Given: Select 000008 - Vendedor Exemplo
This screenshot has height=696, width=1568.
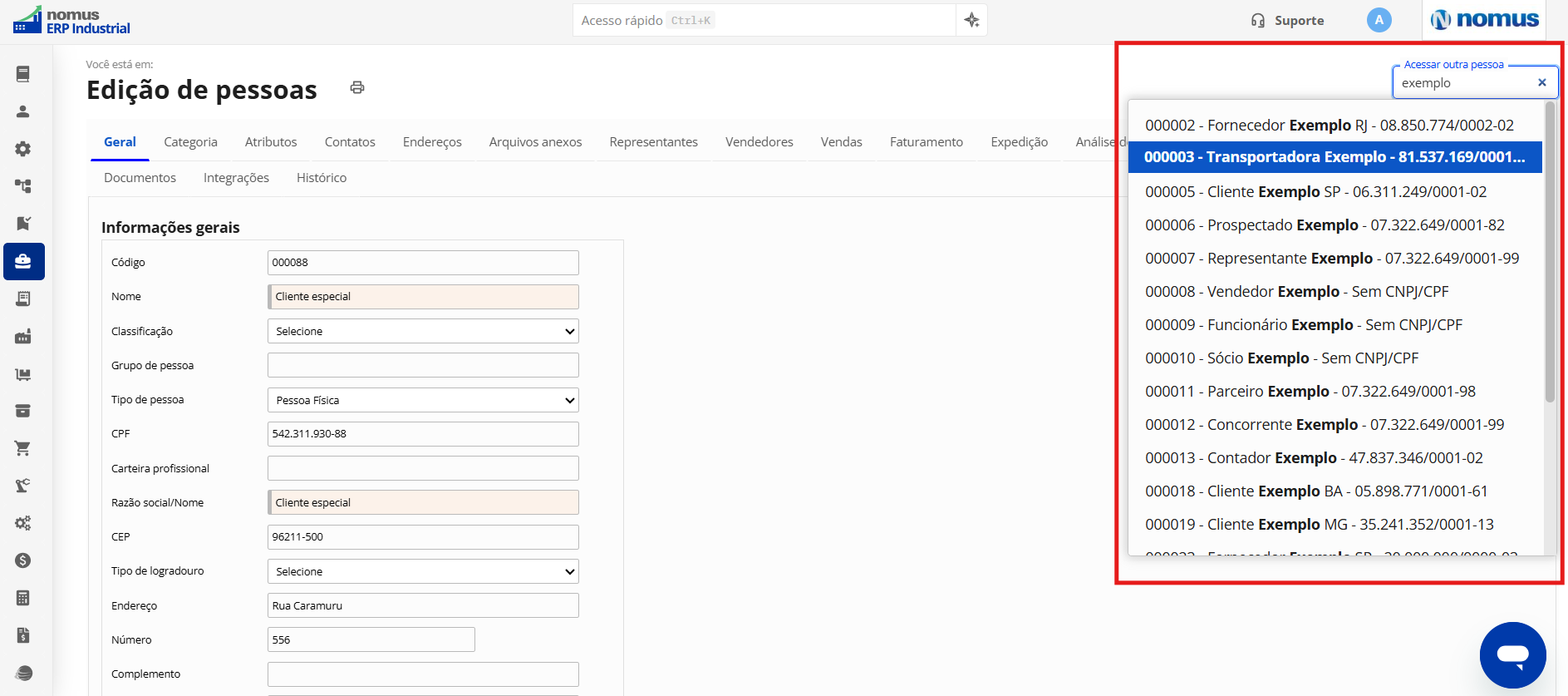Looking at the screenshot, I should 1335,291.
